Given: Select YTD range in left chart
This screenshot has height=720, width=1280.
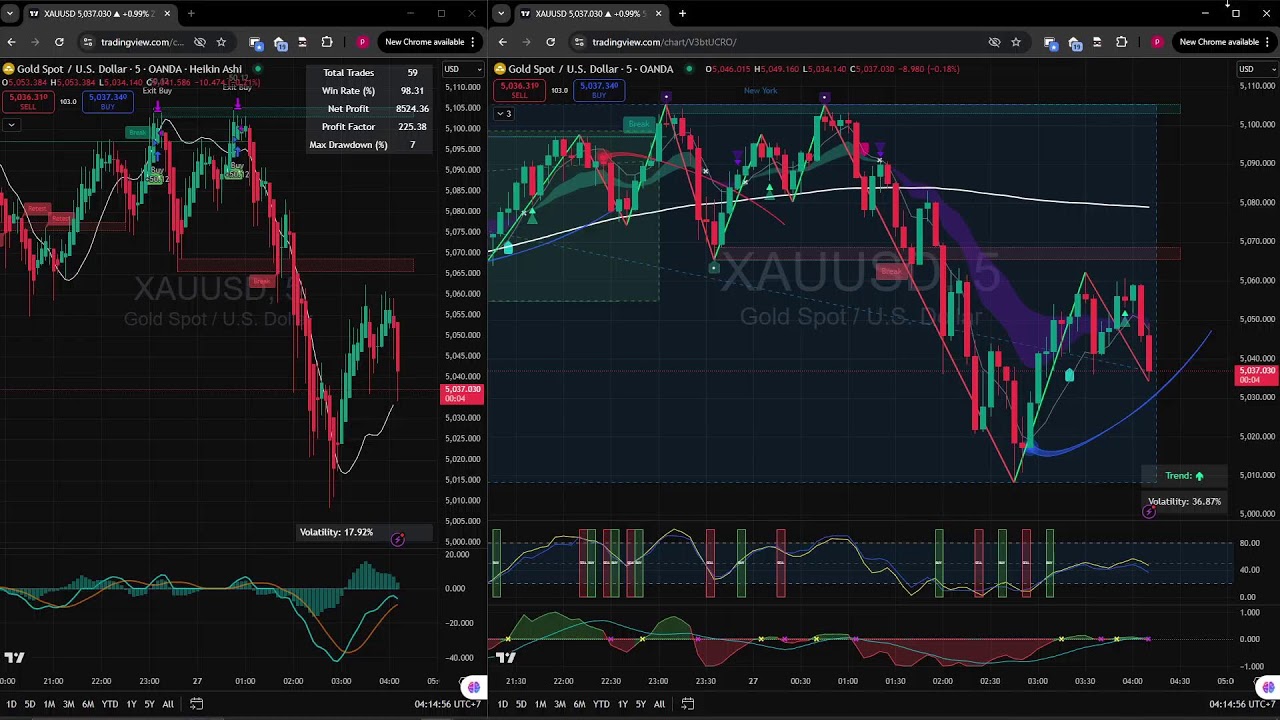Looking at the screenshot, I should (110, 704).
